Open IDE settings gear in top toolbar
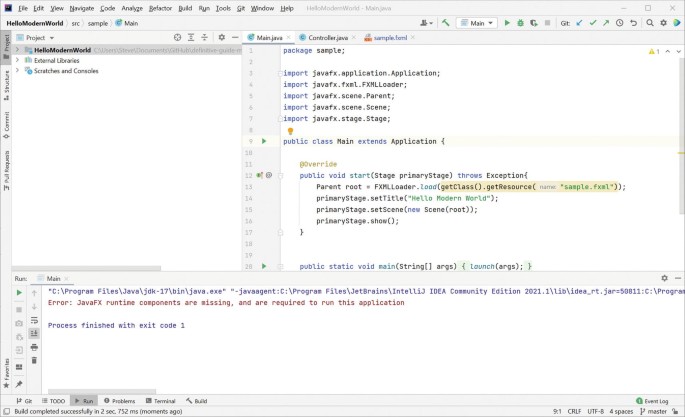 pos(664,23)
